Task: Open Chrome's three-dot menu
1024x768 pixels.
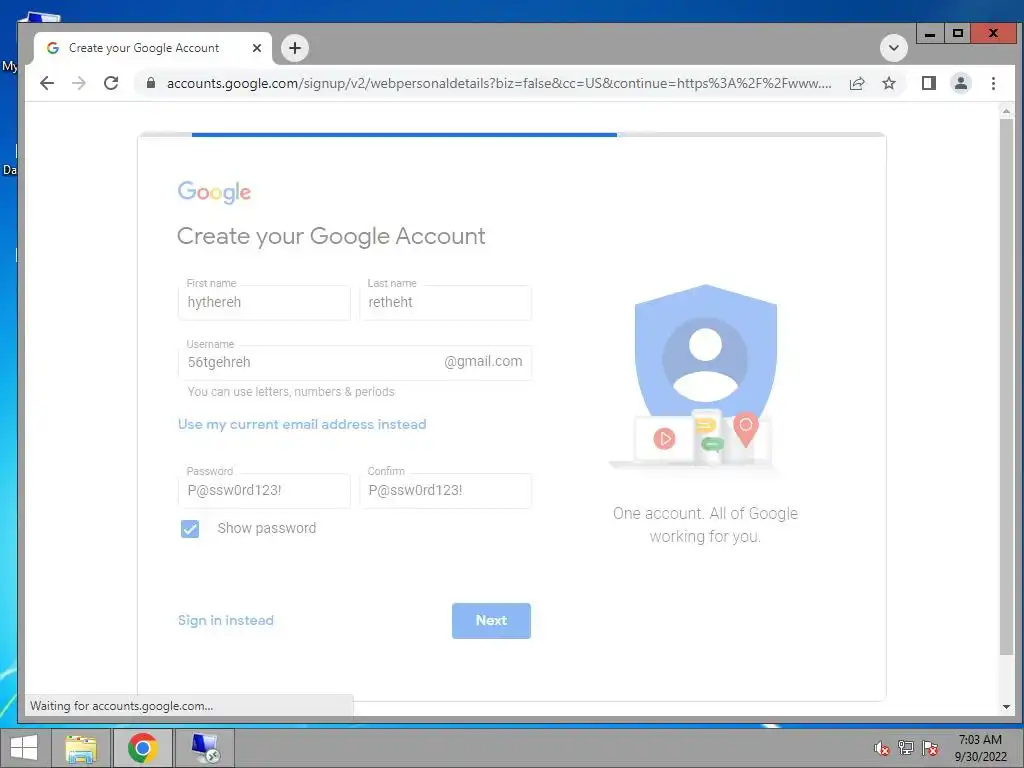Action: [x=993, y=83]
